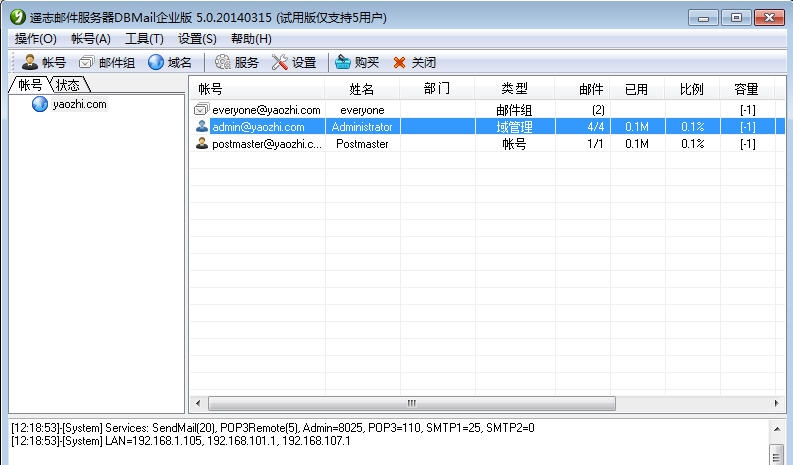The width and height of the screenshot is (793, 465).
Task: Open 设置 tools toolbar button
Action: click(x=294, y=62)
